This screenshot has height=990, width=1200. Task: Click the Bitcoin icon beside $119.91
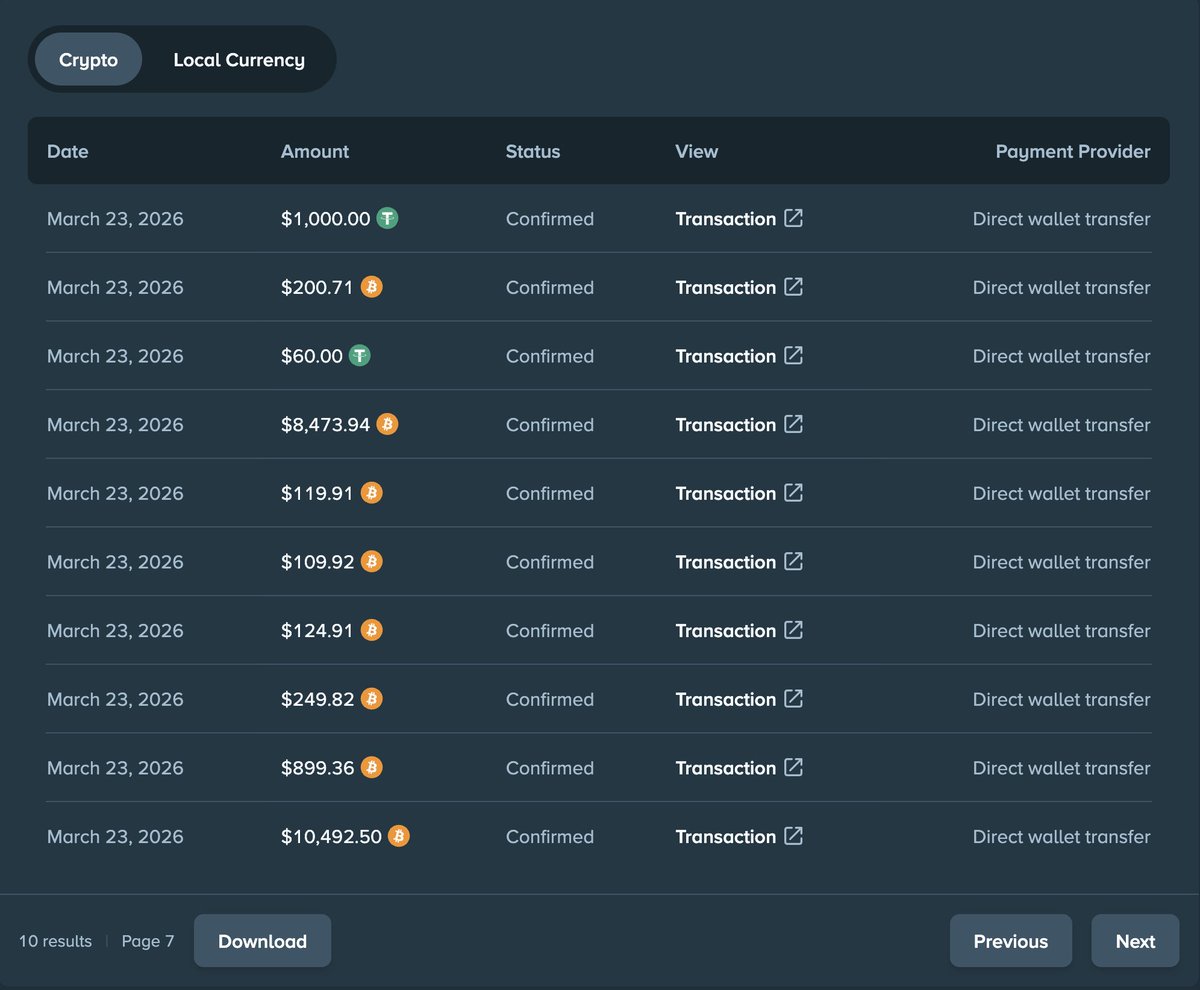[x=371, y=493]
